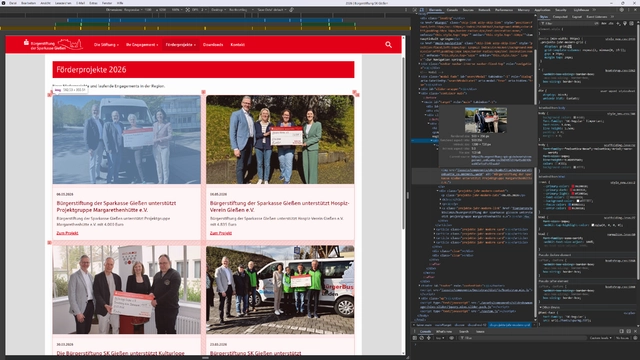Toggle the console sidebar icon

(415, 338)
